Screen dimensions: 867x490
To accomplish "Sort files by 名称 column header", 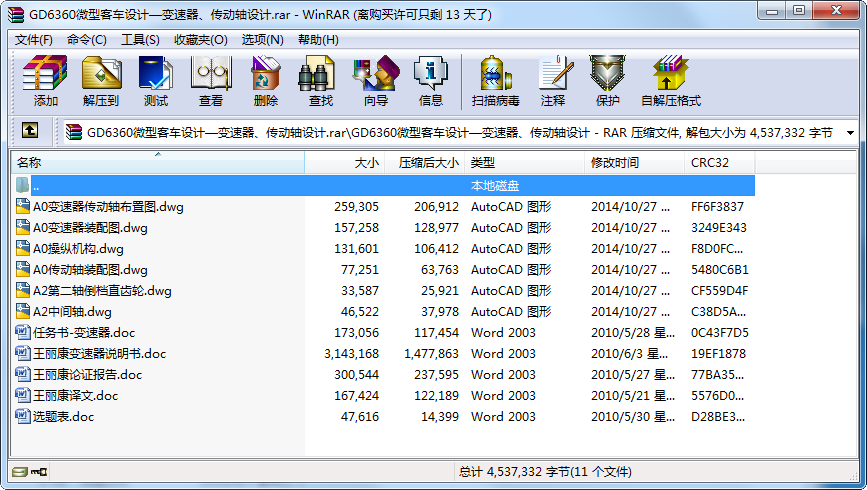I will [157, 162].
